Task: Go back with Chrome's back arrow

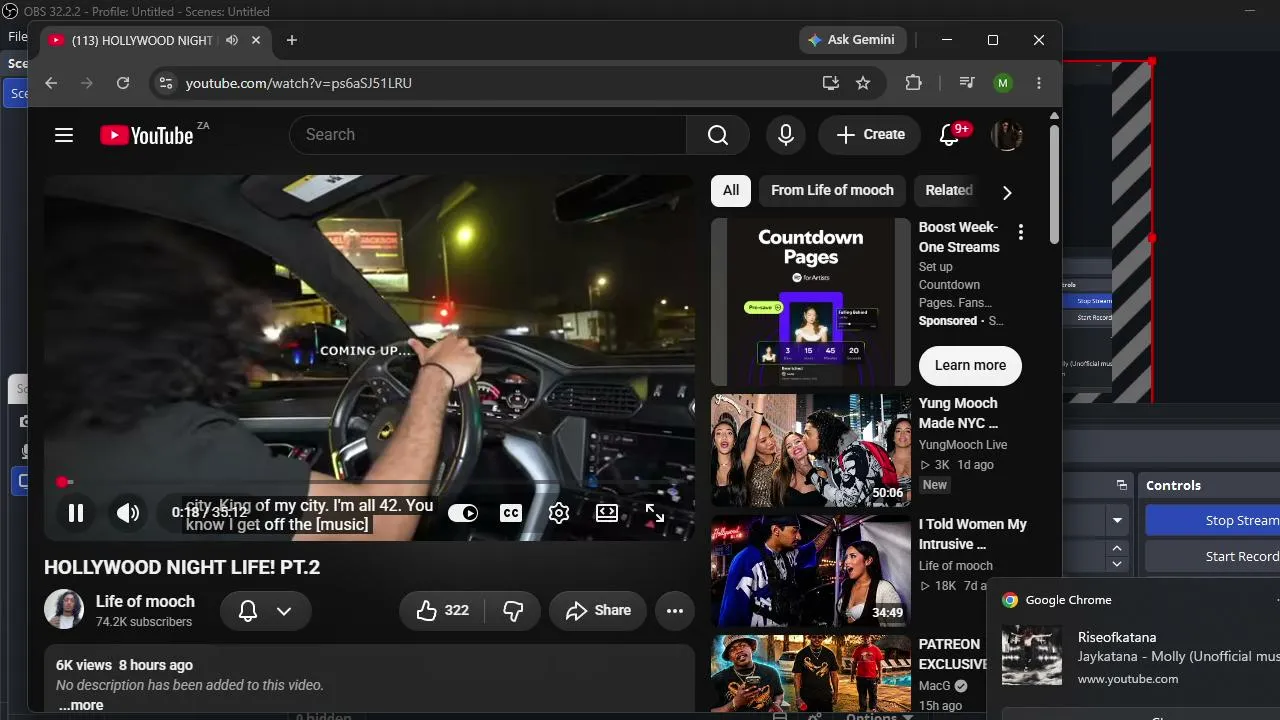Action: pos(51,83)
